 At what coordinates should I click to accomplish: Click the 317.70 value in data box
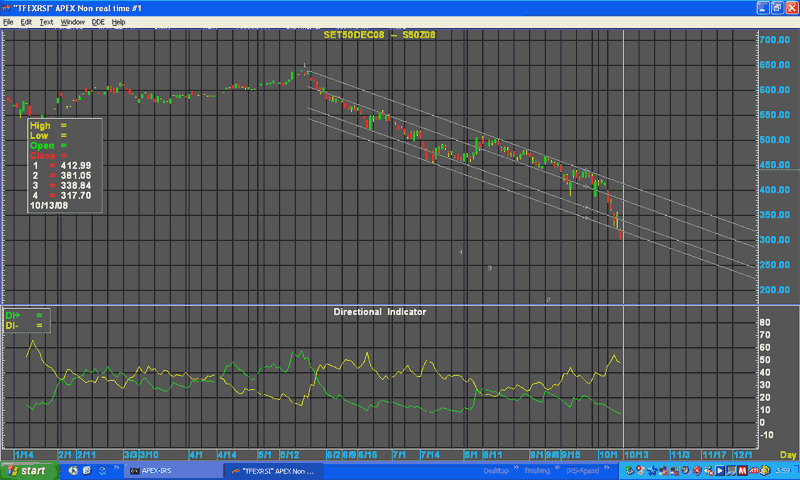[x=76, y=195]
